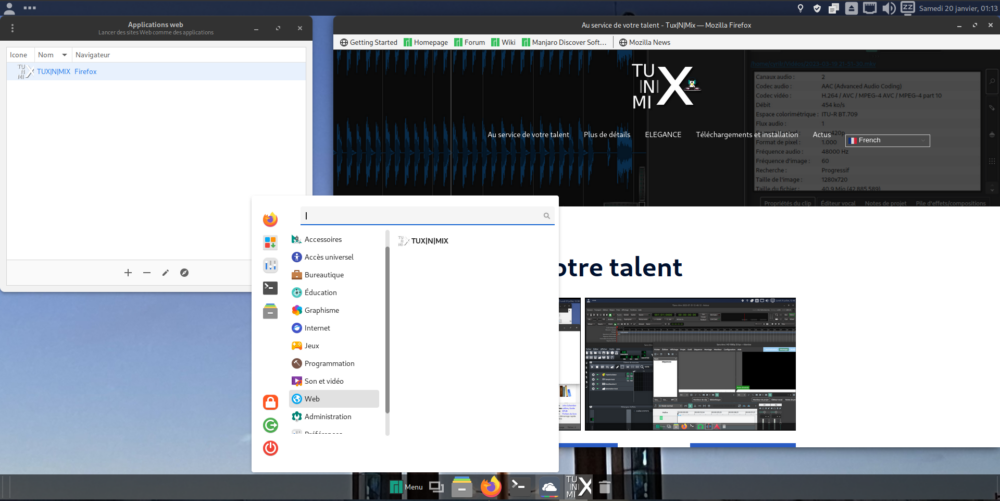The height and width of the screenshot is (501, 1000).
Task: Select the Jeux category in the menu
Action: (x=334, y=345)
